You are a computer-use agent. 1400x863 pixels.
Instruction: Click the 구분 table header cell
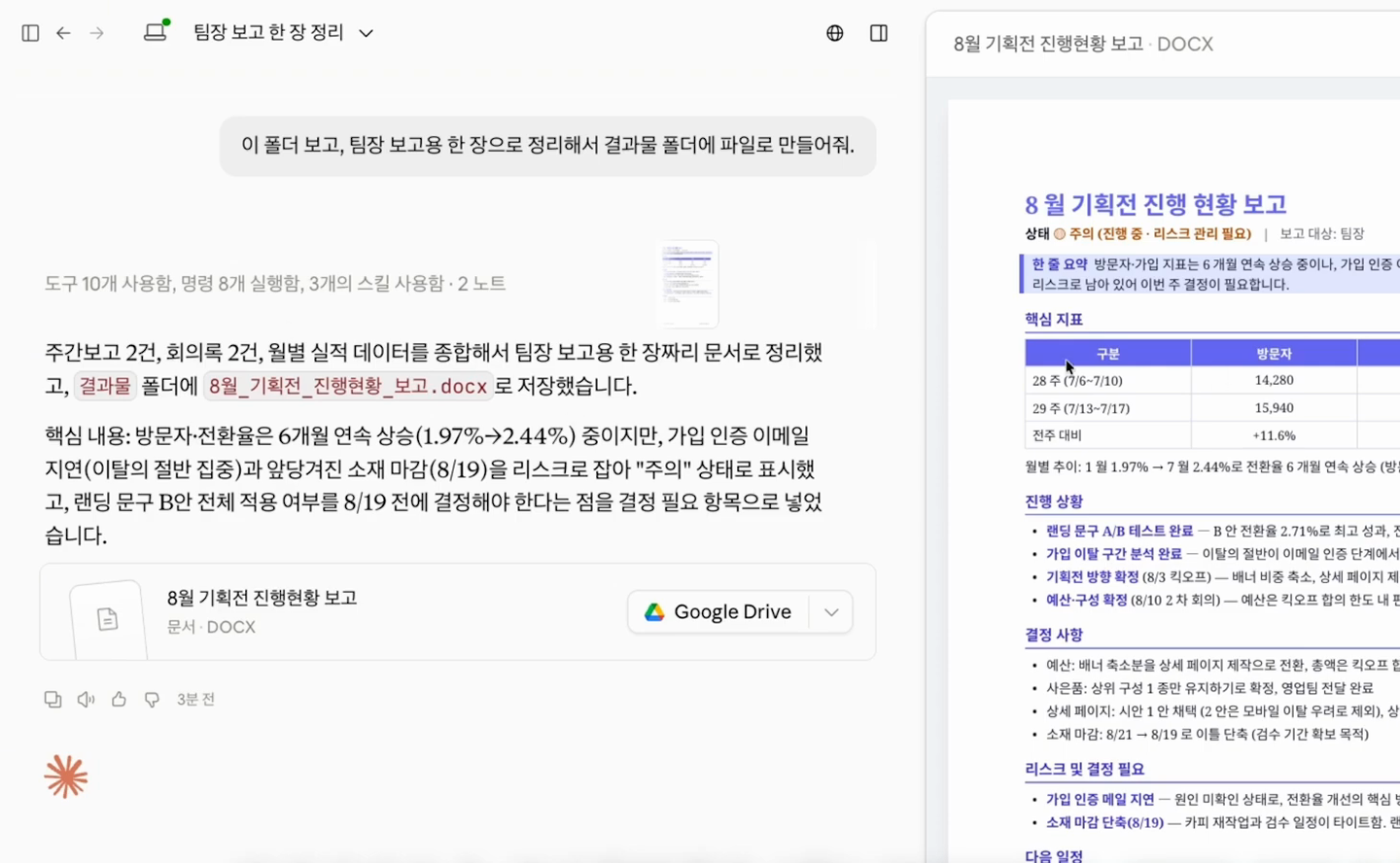1108,353
